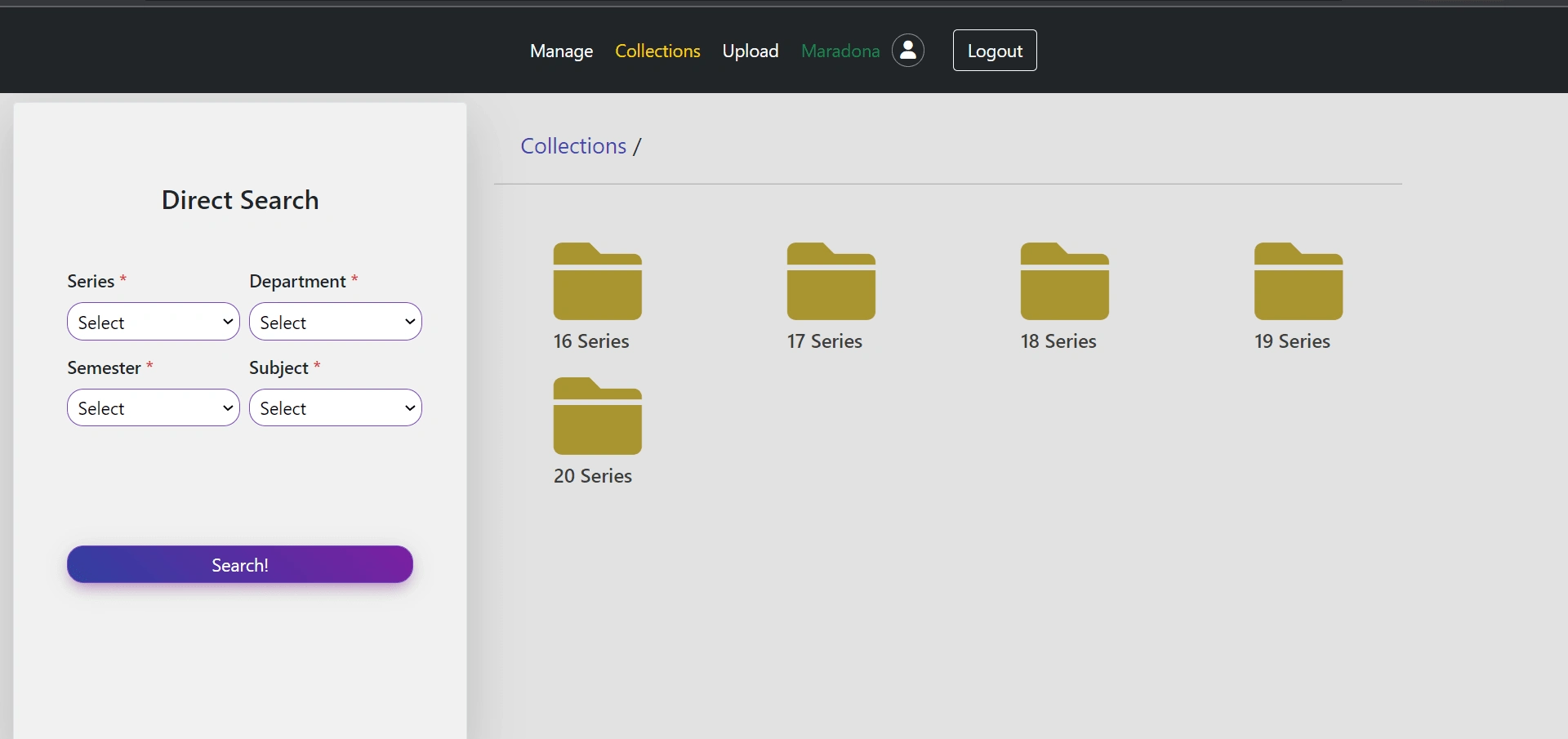Screen dimensions: 1568x739
Task: Click the user profile avatar icon
Action: (x=907, y=51)
